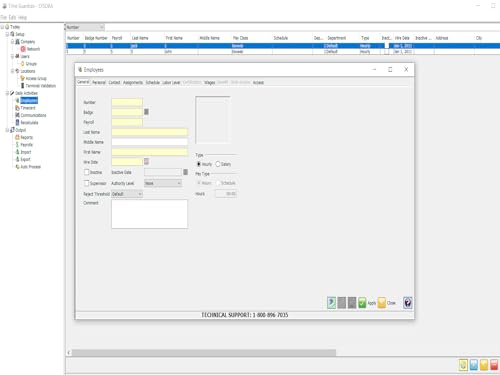Check the Inactive checkbox

(87, 172)
